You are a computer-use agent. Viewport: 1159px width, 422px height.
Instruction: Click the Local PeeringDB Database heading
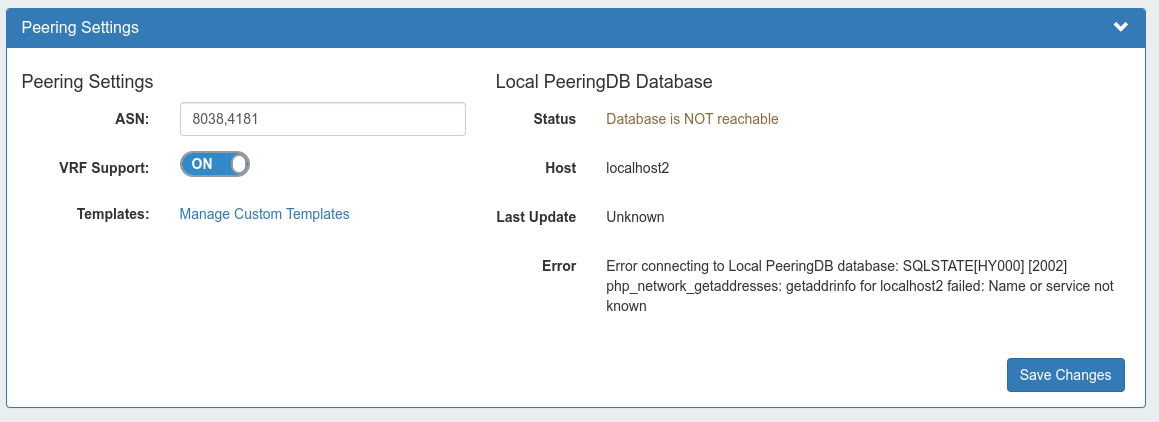tap(604, 81)
